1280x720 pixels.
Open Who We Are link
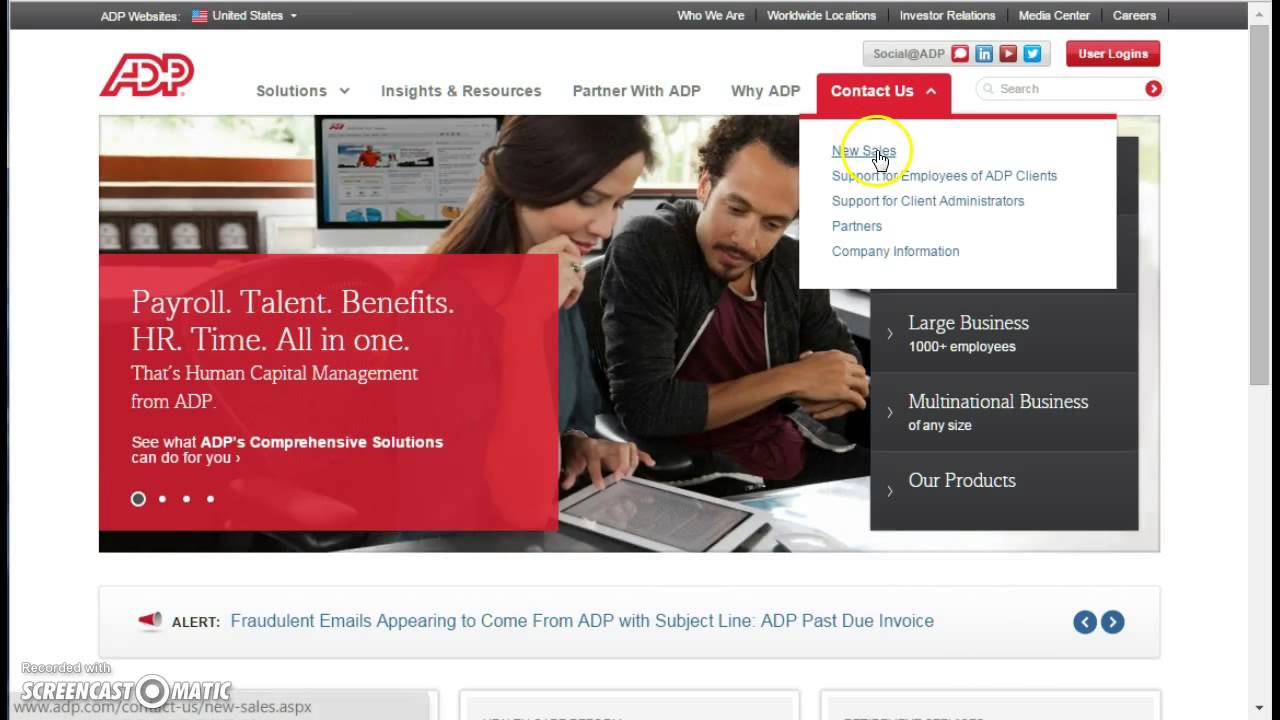[711, 16]
